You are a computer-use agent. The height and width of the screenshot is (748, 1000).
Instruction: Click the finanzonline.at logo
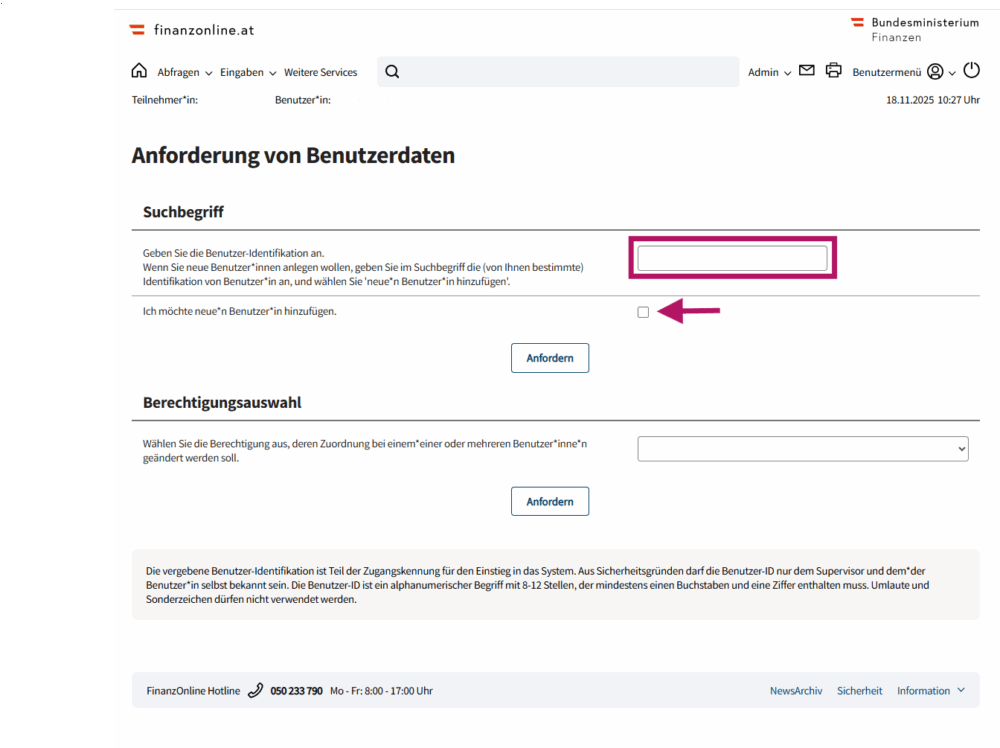point(192,30)
